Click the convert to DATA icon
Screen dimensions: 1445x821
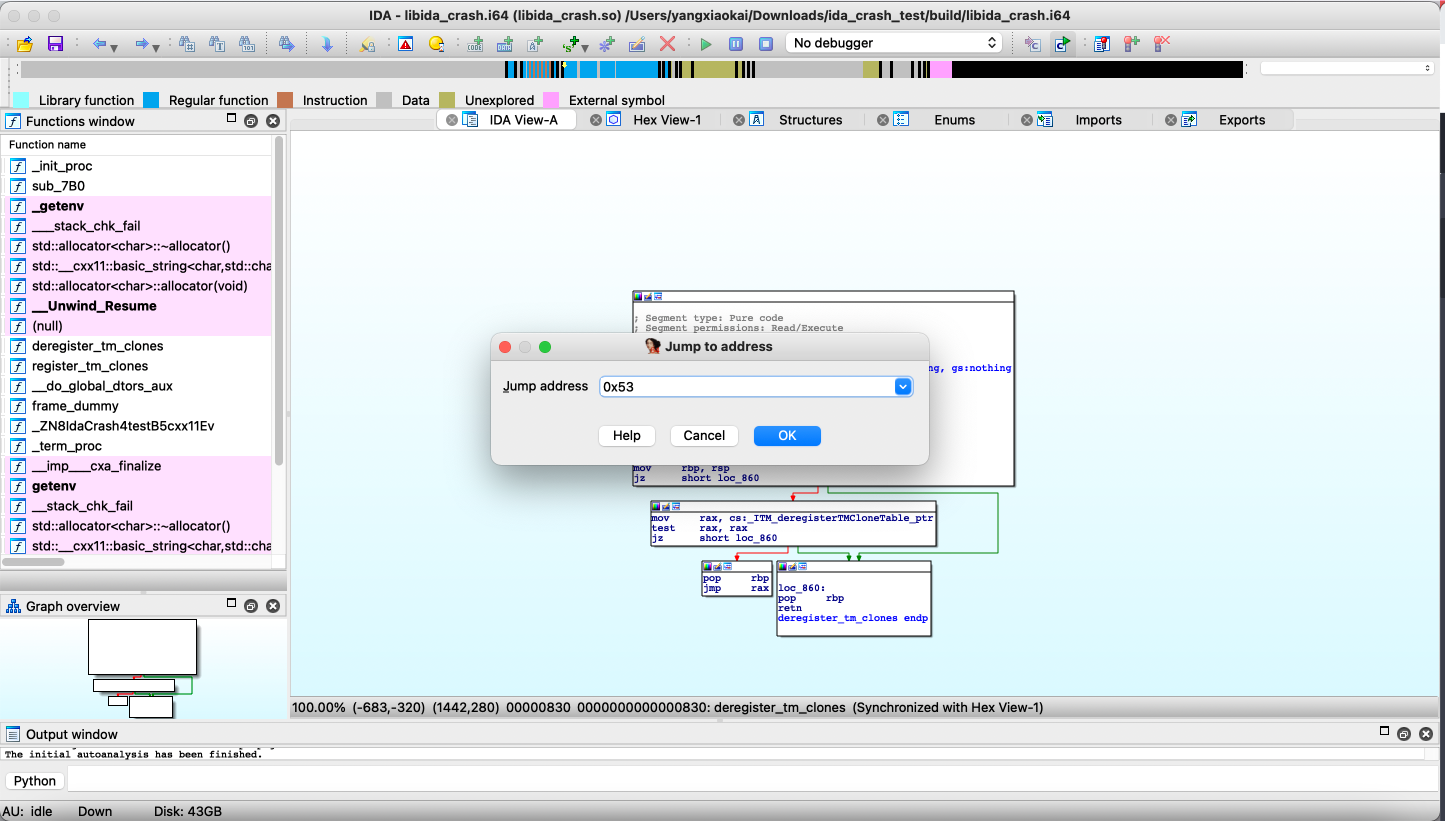505,44
